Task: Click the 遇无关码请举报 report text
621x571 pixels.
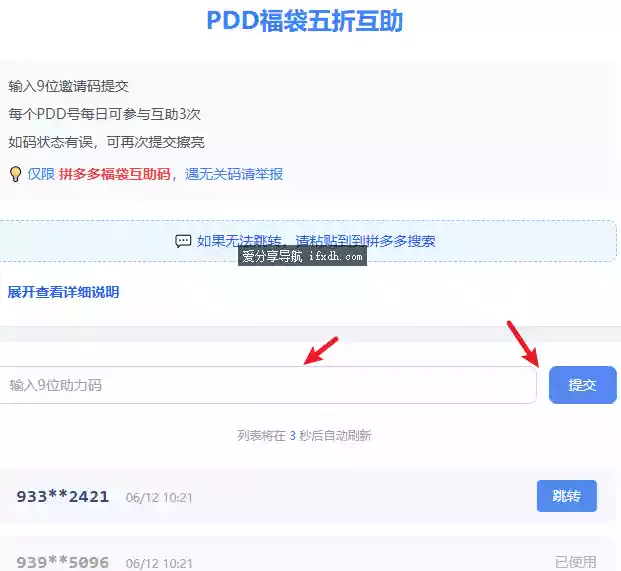Action: click(x=234, y=174)
